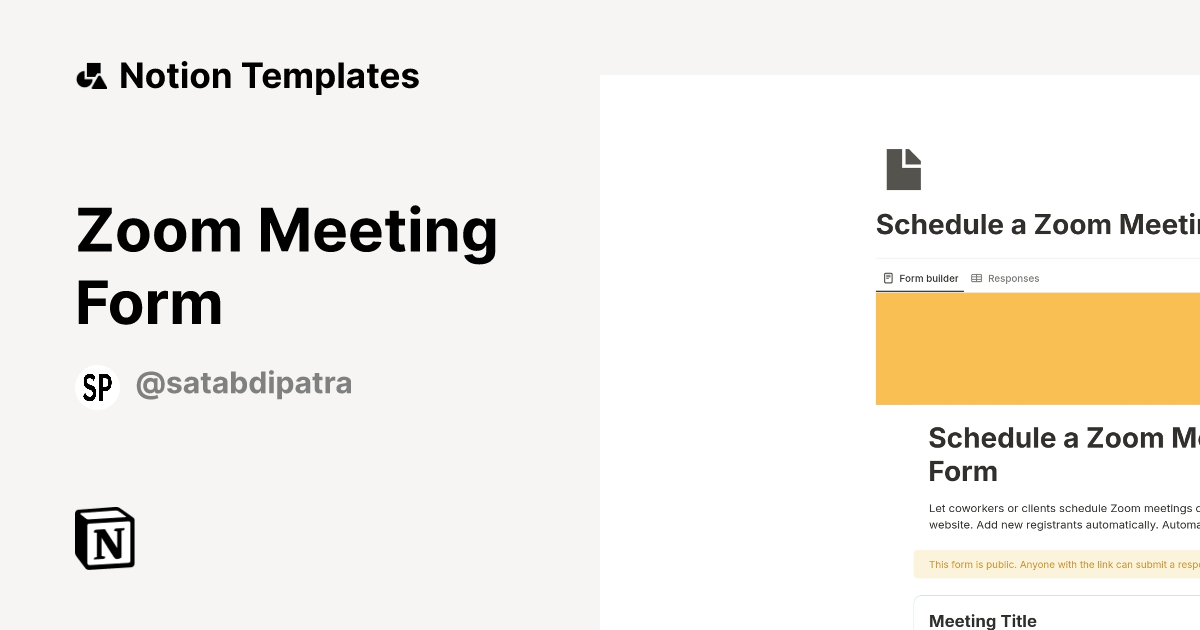Click the Zoom Meeting Form title link

tap(287, 266)
